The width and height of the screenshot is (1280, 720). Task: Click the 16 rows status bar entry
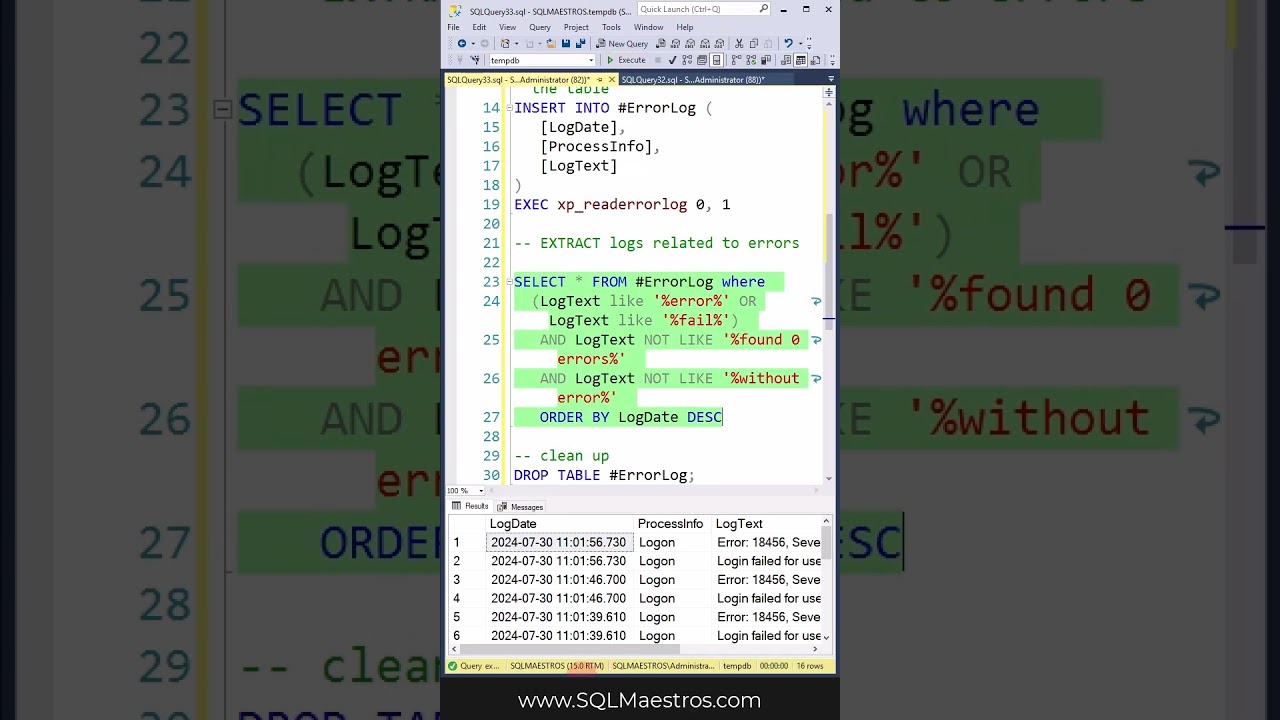click(x=809, y=666)
